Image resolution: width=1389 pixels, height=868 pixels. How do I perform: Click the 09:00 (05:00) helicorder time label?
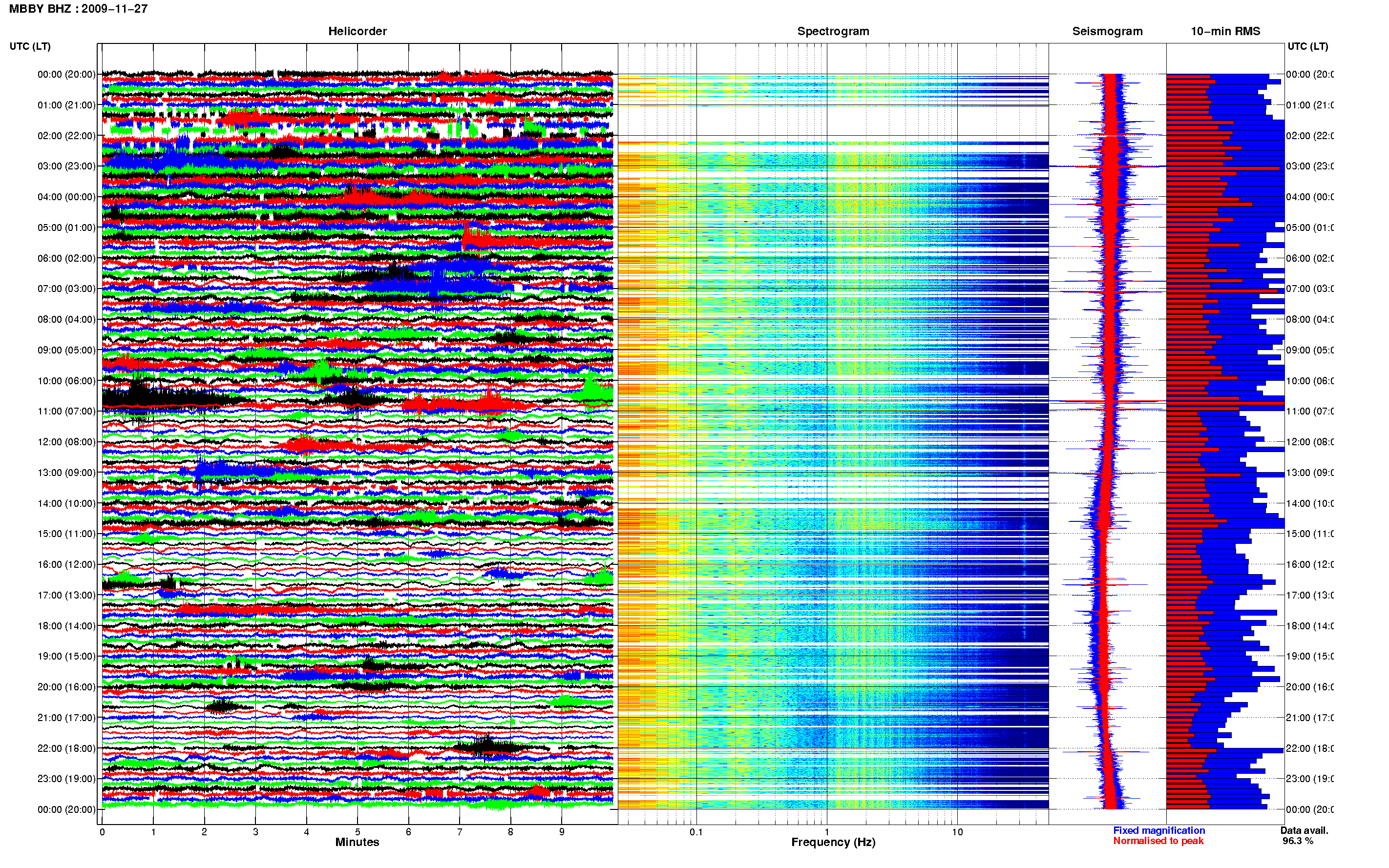point(66,350)
